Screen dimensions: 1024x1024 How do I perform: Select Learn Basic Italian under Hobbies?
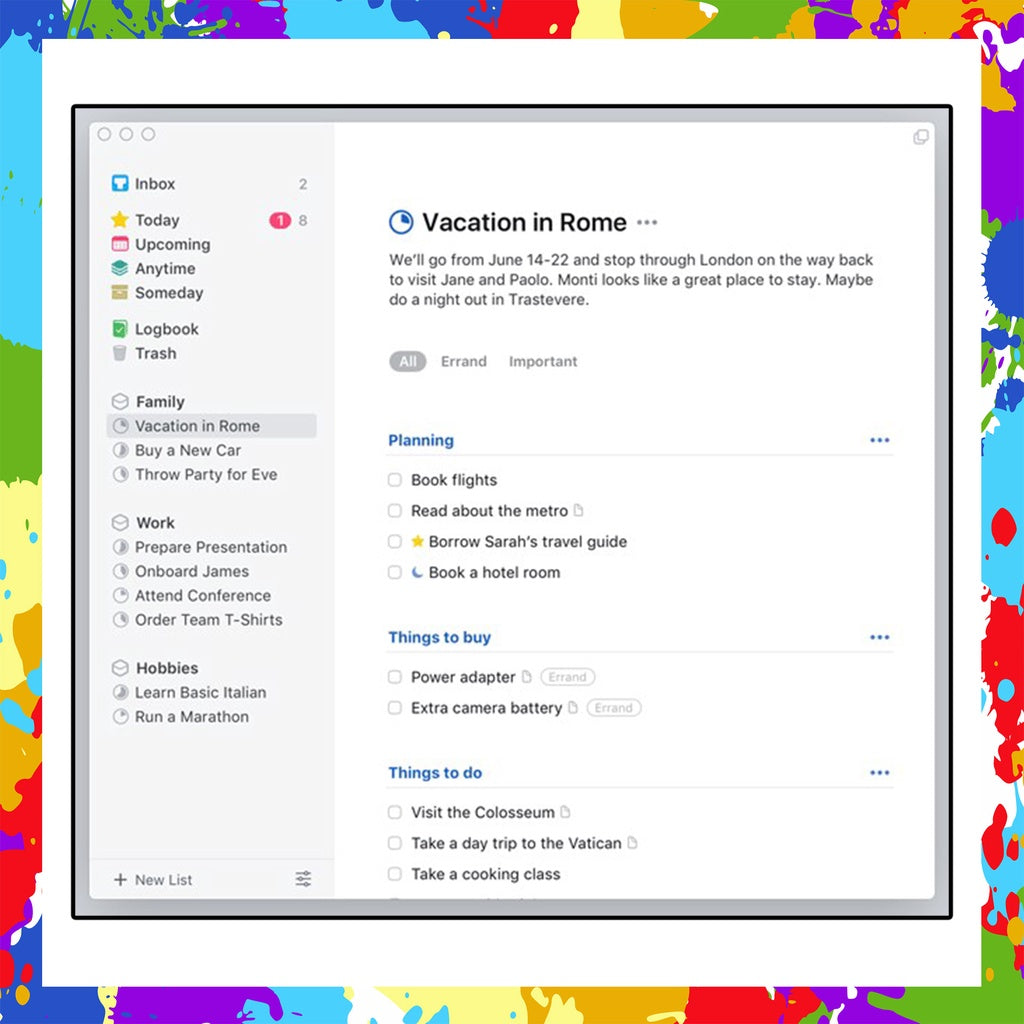pos(200,692)
